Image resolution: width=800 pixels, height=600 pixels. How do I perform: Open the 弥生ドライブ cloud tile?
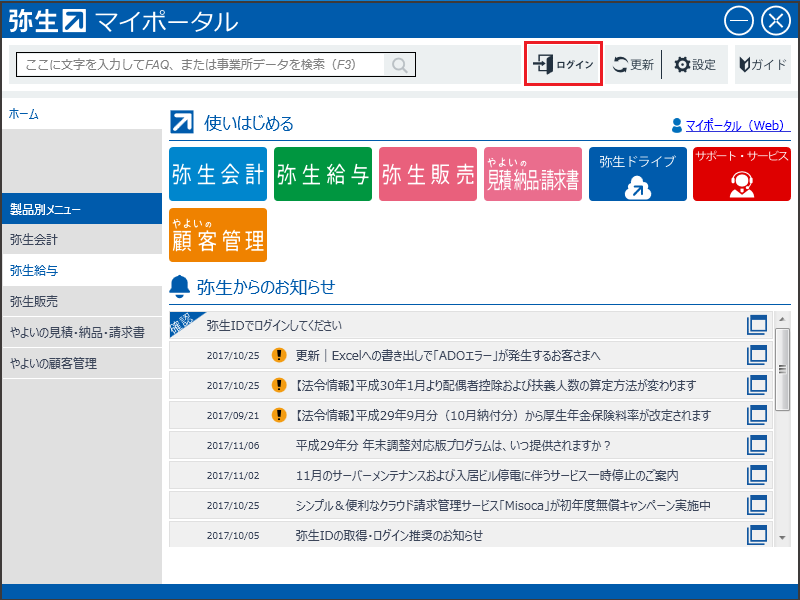[x=638, y=174]
